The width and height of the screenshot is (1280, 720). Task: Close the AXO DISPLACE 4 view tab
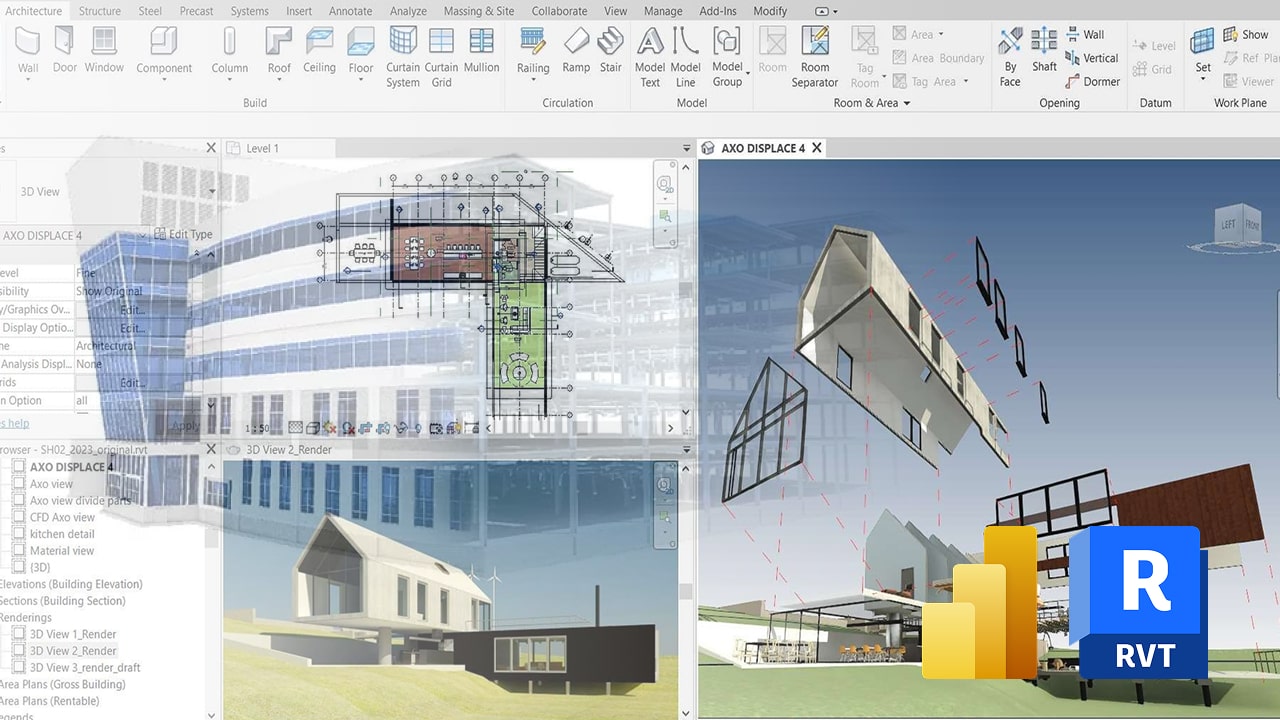pyautogui.click(x=817, y=148)
